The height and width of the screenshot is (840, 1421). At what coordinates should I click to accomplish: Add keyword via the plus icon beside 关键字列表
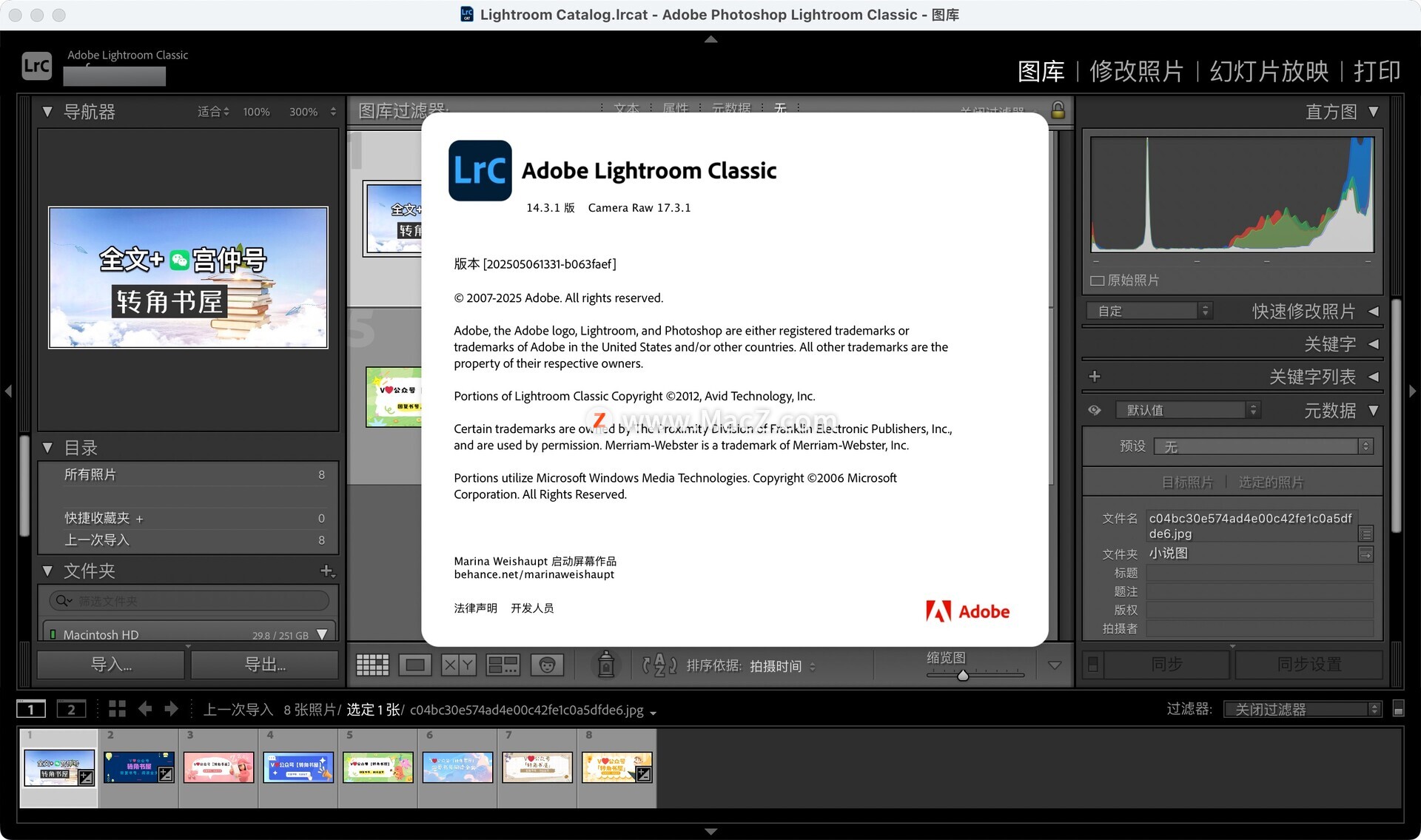(1095, 377)
